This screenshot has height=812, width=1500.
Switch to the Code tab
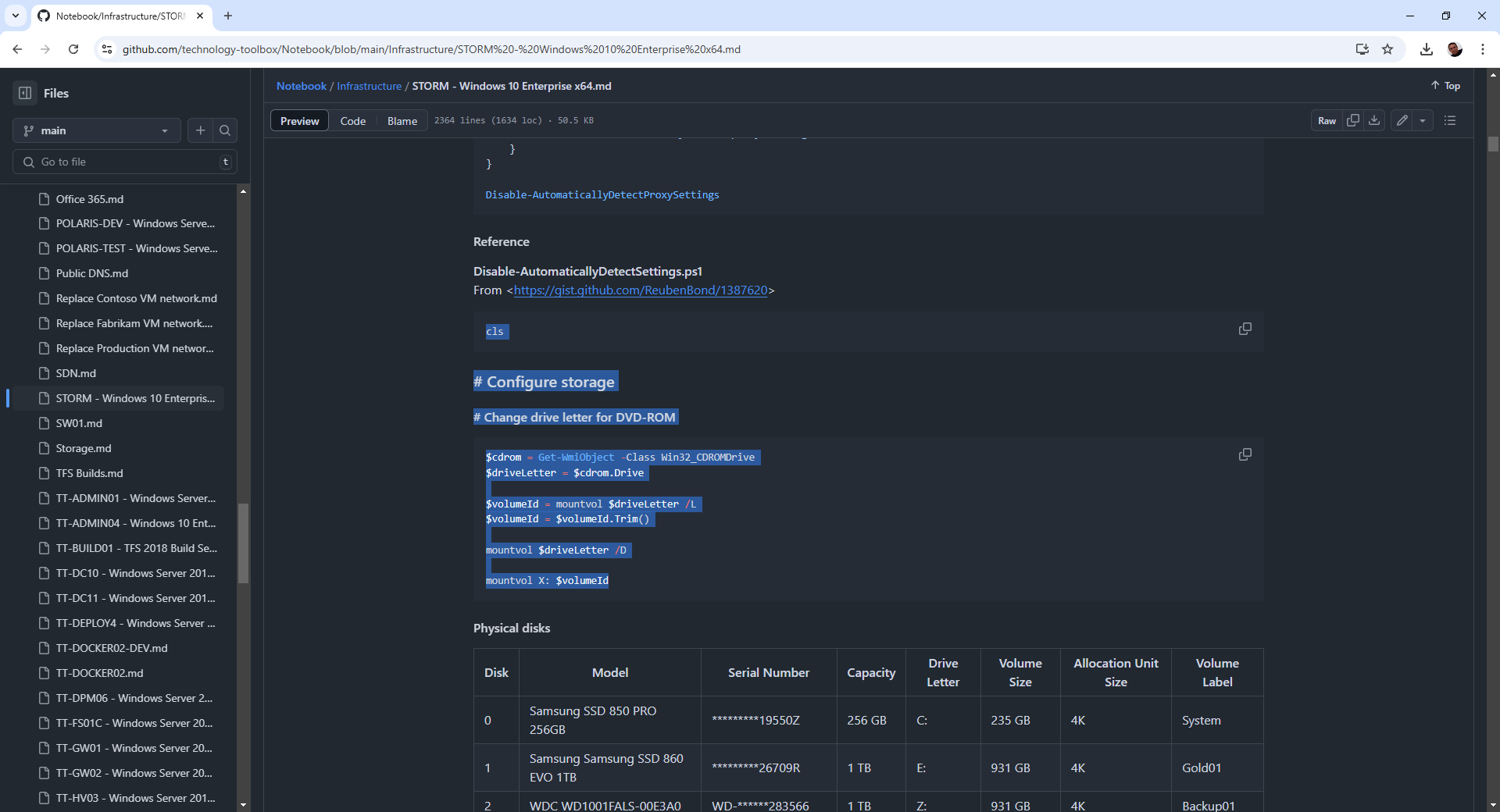click(353, 121)
